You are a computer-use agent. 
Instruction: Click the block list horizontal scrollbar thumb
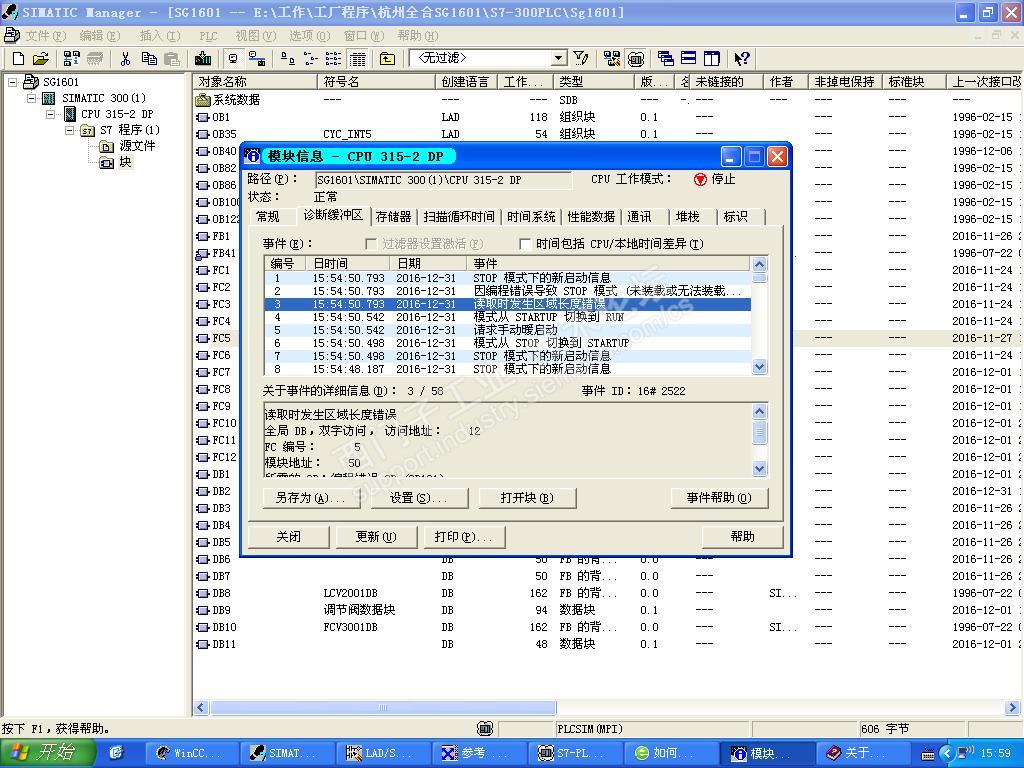(x=383, y=707)
